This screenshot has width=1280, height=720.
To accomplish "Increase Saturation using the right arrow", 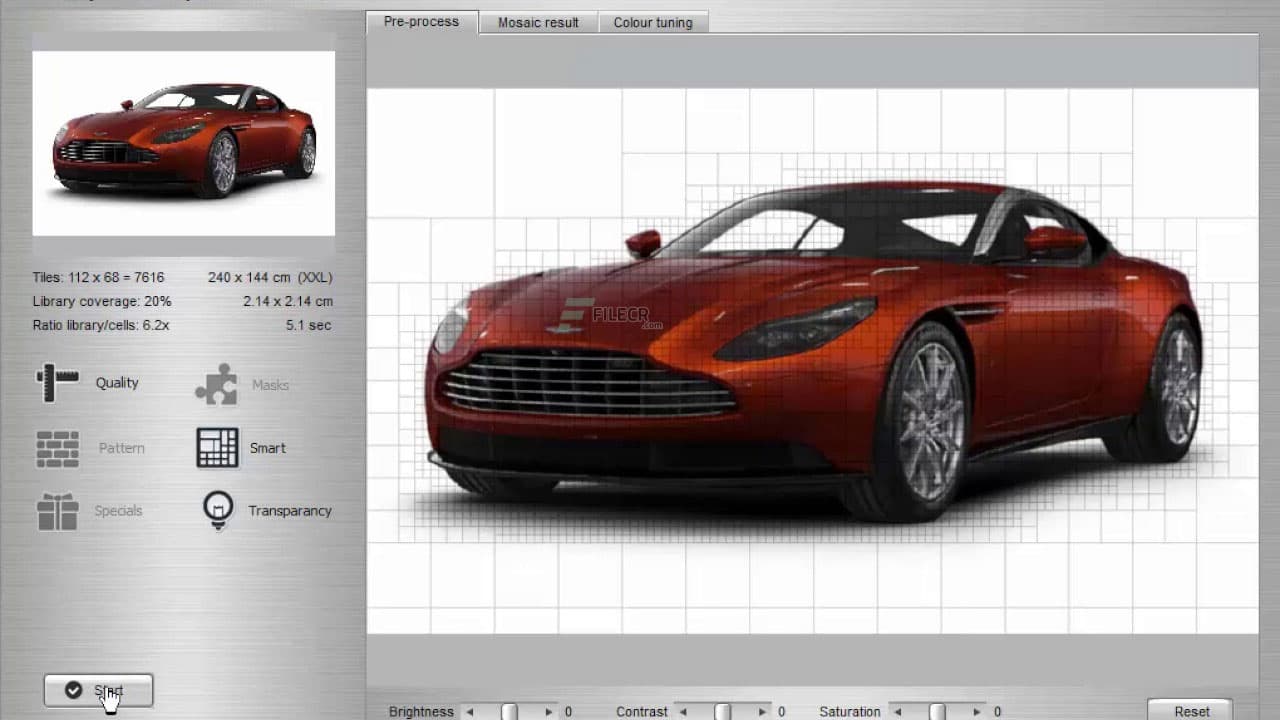I will (975, 711).
